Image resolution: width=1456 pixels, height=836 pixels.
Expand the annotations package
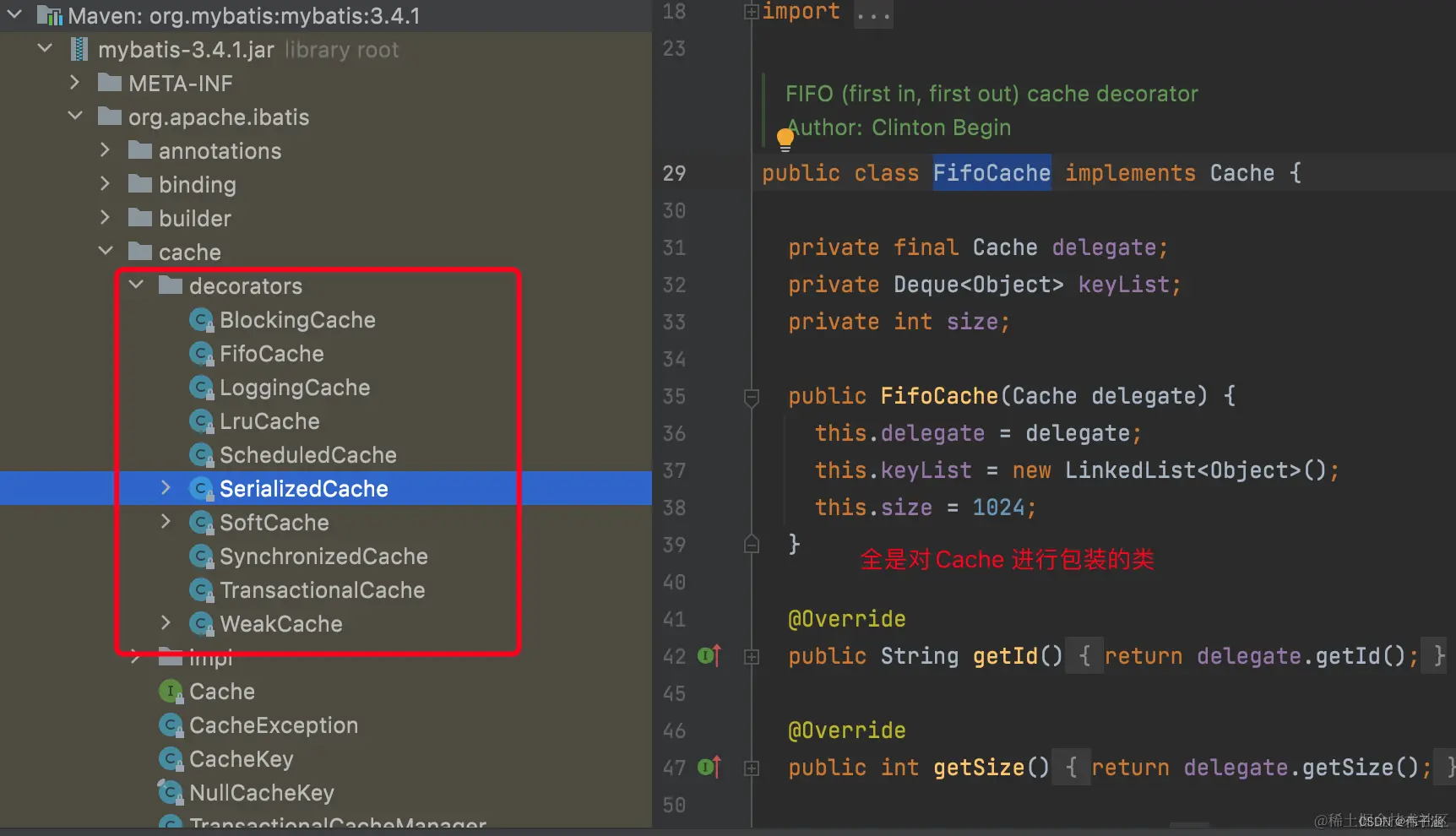[105, 149]
